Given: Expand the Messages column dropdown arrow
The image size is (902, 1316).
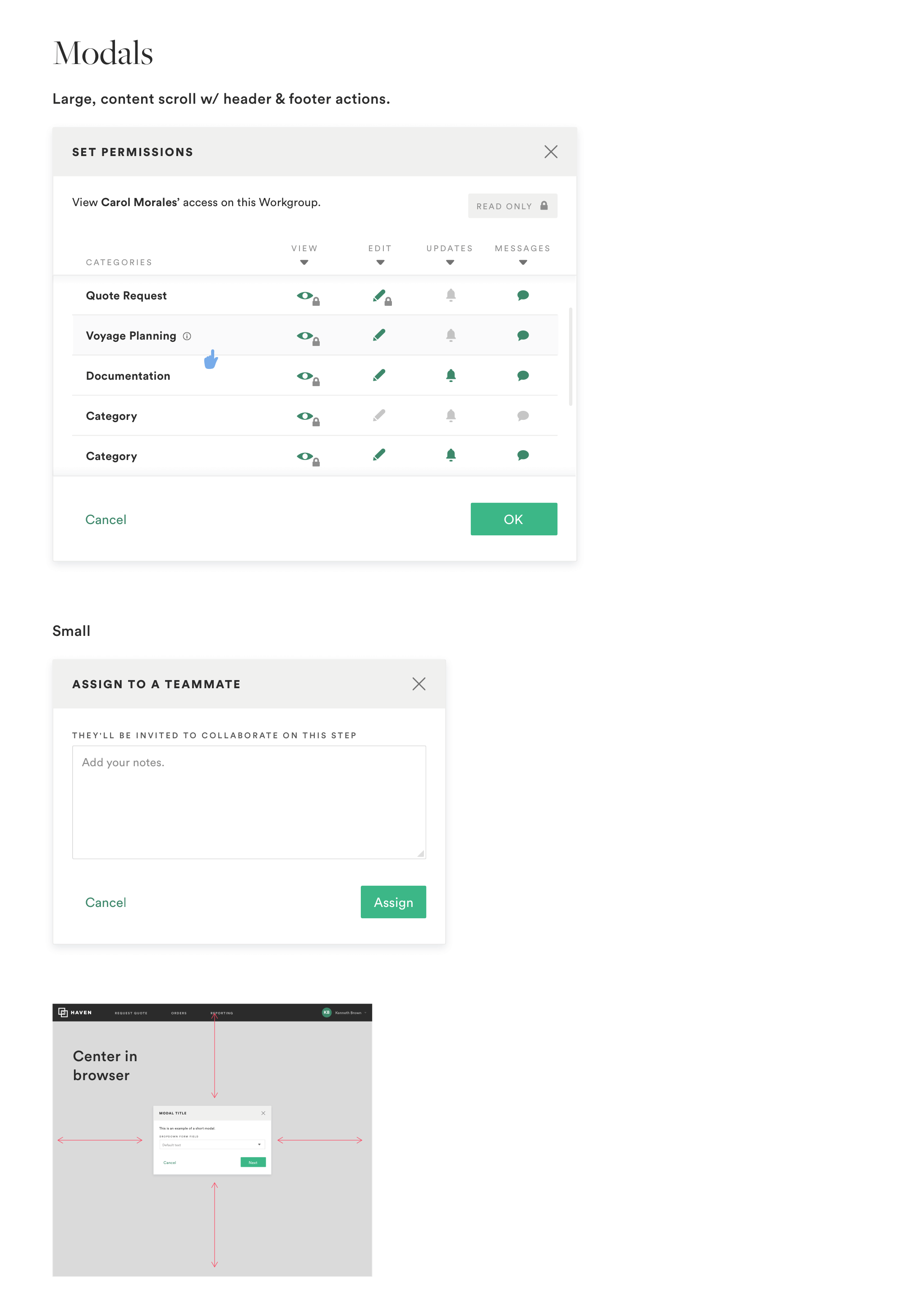Looking at the screenshot, I should pyautogui.click(x=523, y=262).
